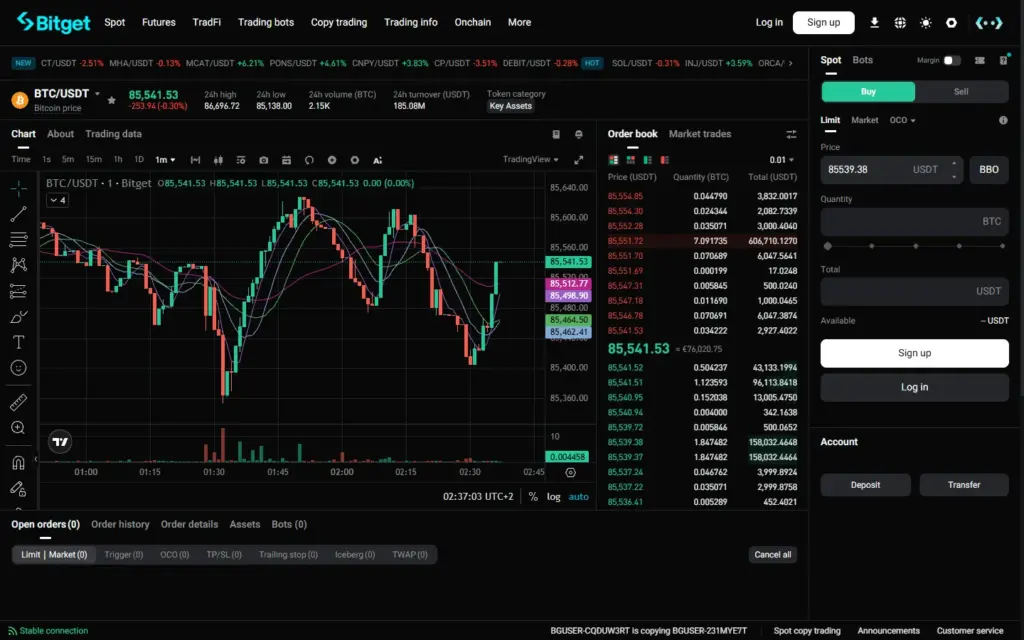Open order book display settings icon
Image resolution: width=1024 pixels, height=640 pixels.
click(791, 134)
